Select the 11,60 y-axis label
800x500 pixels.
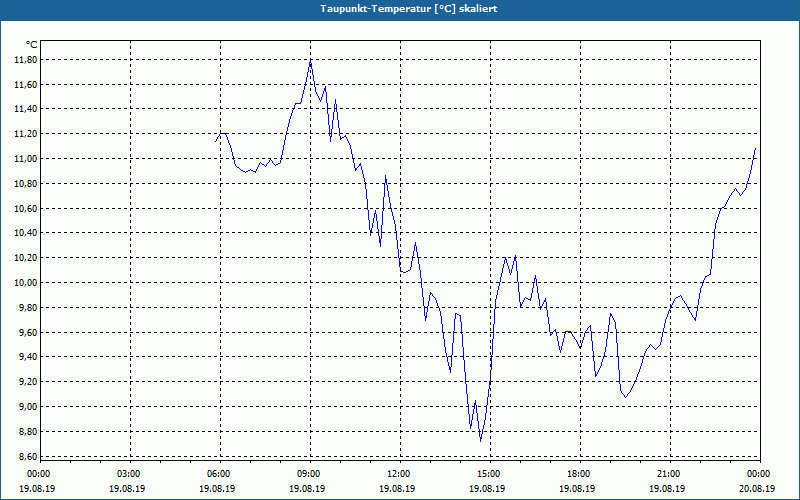tap(26, 85)
